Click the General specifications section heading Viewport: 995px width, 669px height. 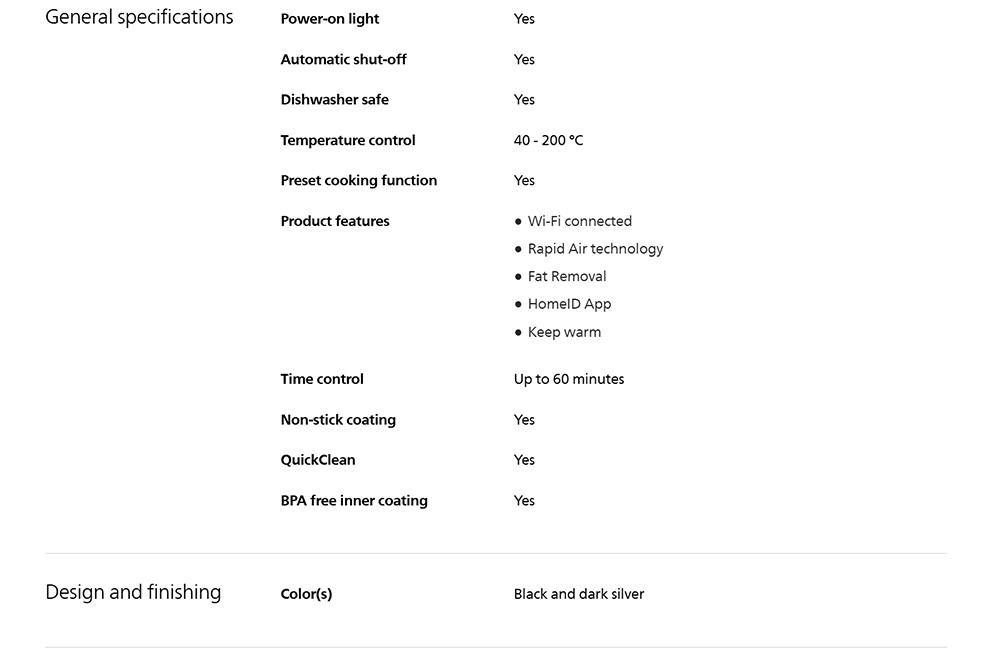click(139, 17)
